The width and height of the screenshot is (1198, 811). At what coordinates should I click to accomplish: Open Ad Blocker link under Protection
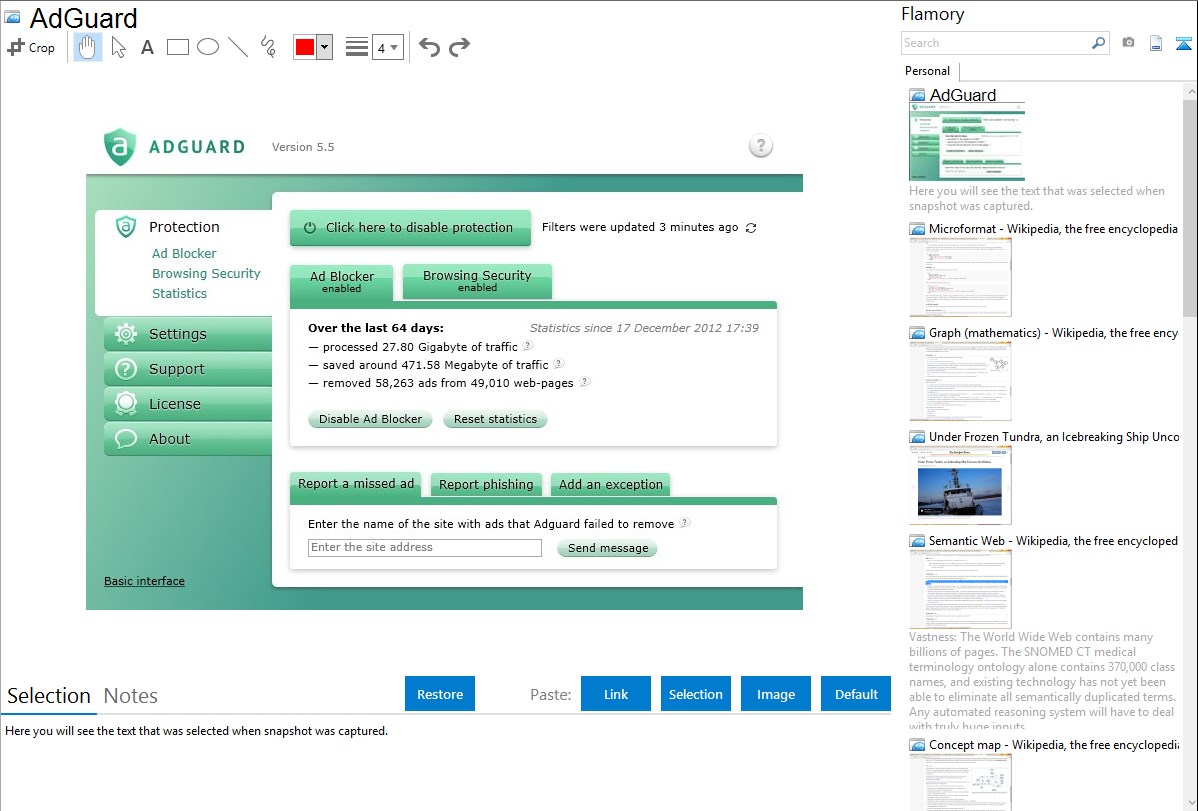[x=184, y=253]
